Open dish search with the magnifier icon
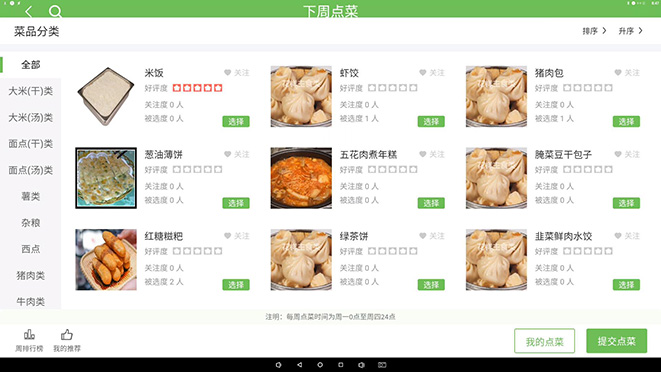Viewport: 661px width, 372px height. pyautogui.click(x=55, y=11)
